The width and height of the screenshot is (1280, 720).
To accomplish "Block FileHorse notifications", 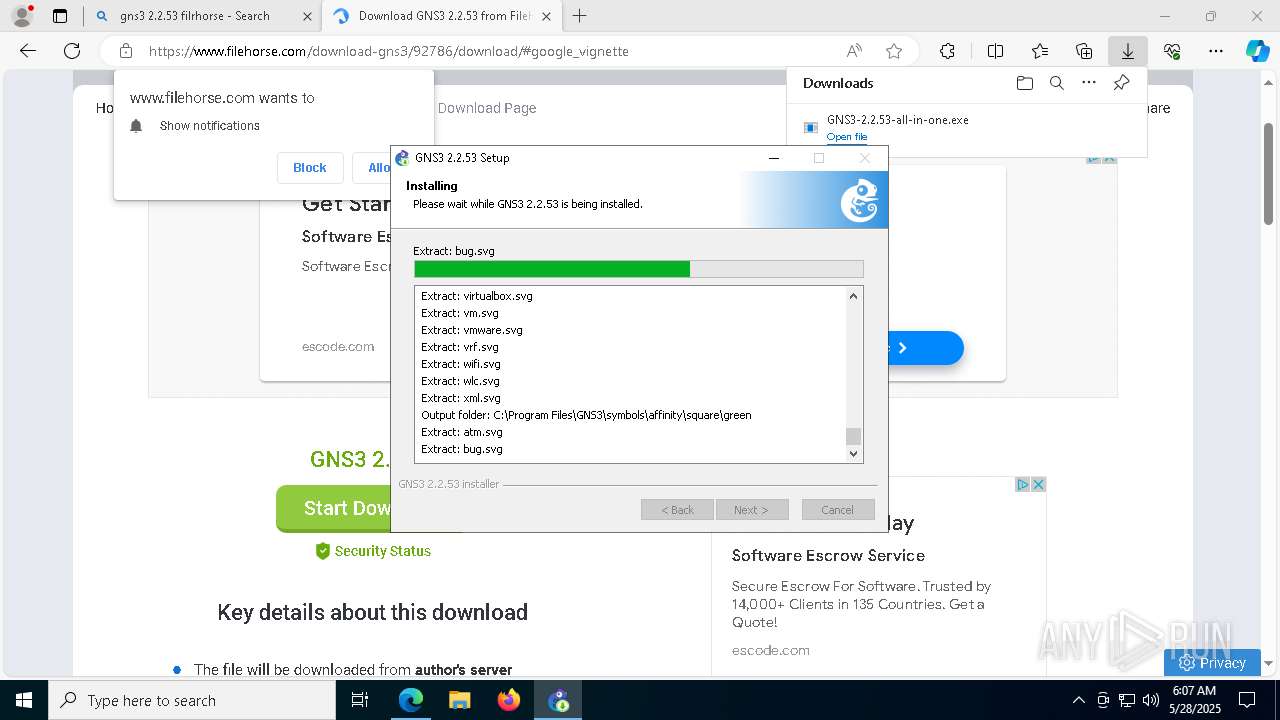I will 309,167.
